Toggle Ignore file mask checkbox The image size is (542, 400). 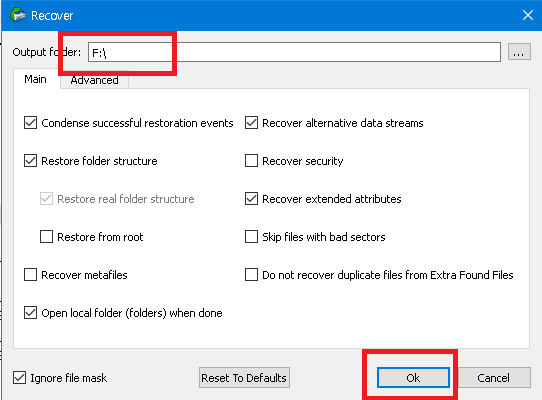pos(19,378)
